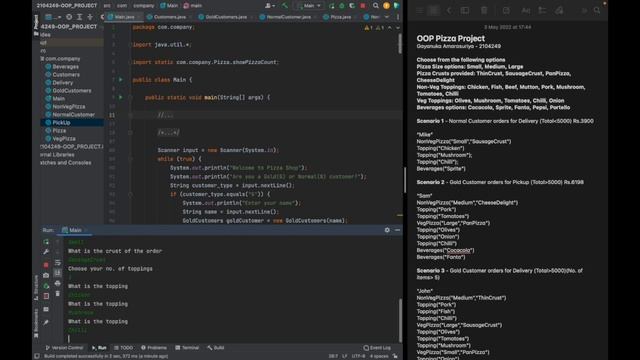Open text format Aa icon in Notes
This screenshot has width=640, height=360.
pos(526,10)
